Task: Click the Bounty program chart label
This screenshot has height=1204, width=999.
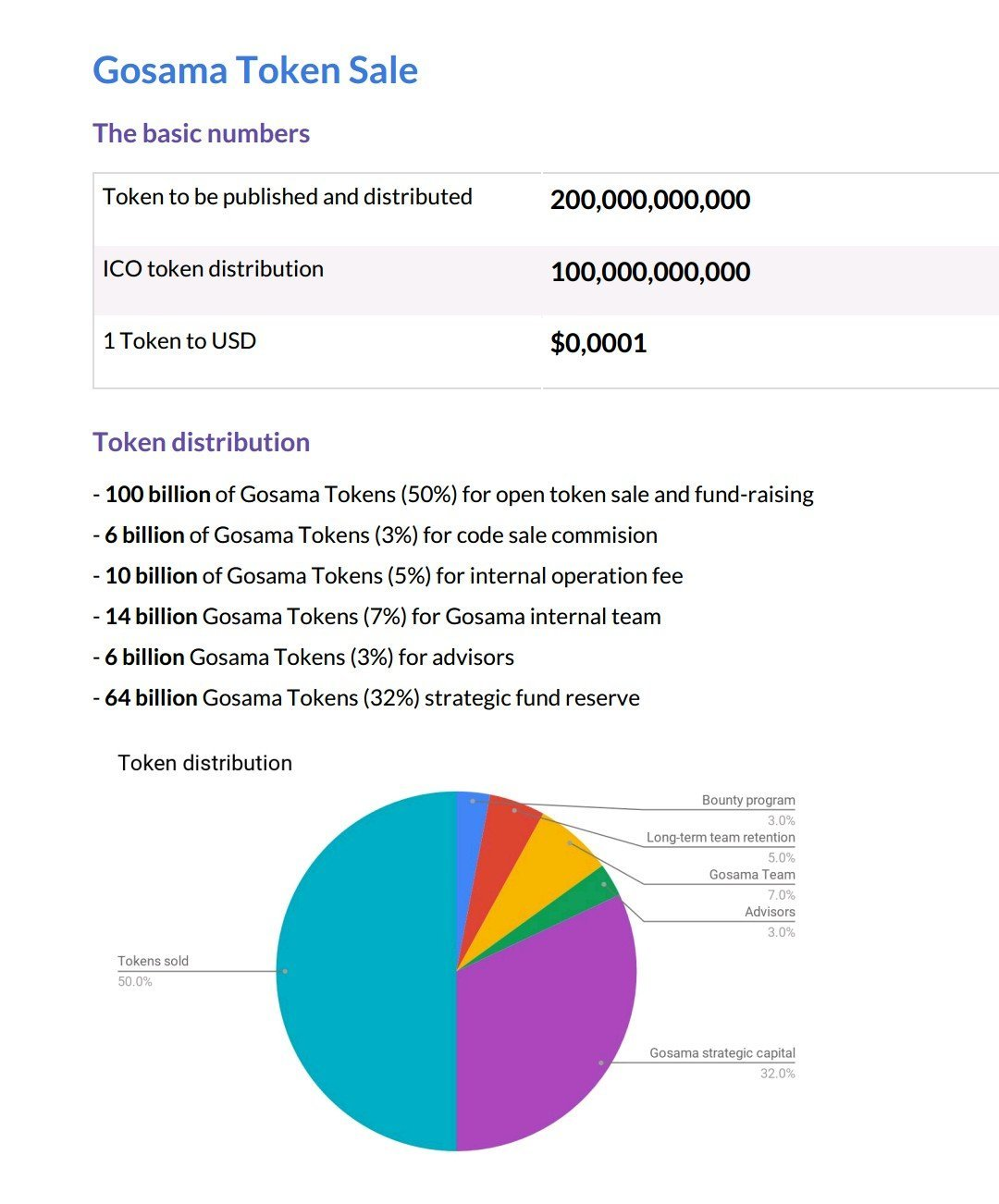Action: pos(748,800)
